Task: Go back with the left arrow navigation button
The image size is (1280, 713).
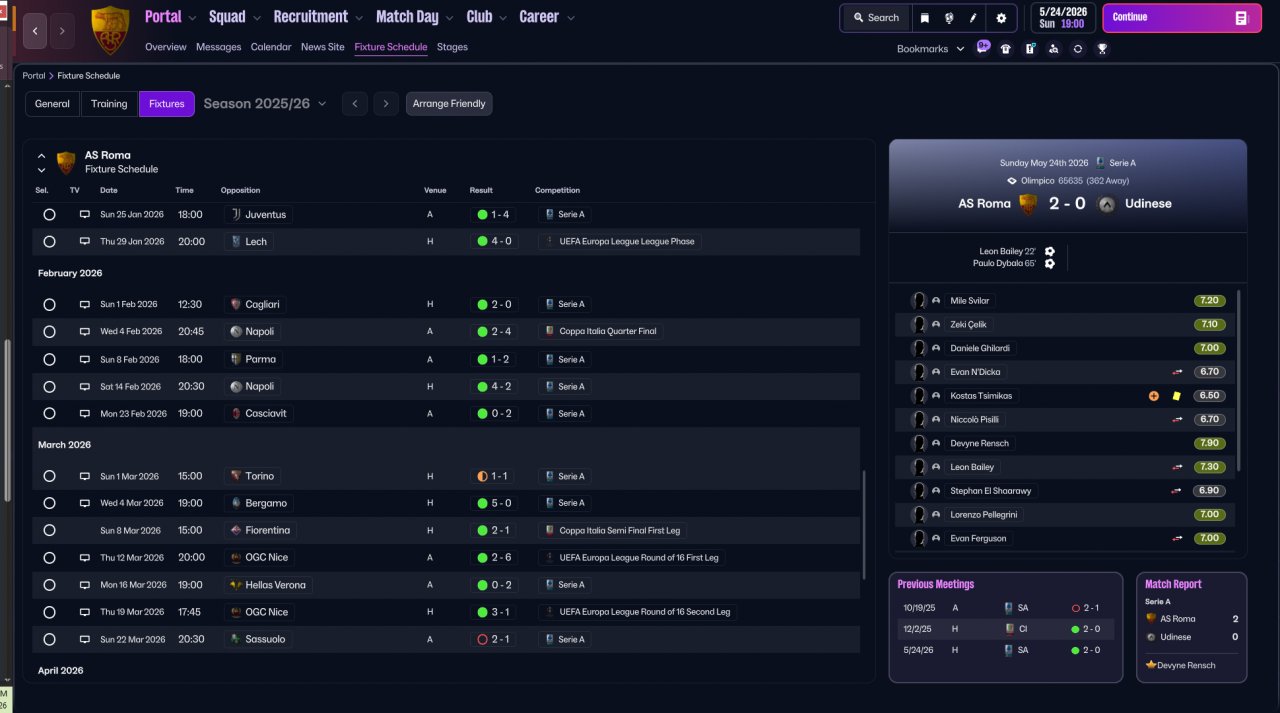Action: point(35,31)
